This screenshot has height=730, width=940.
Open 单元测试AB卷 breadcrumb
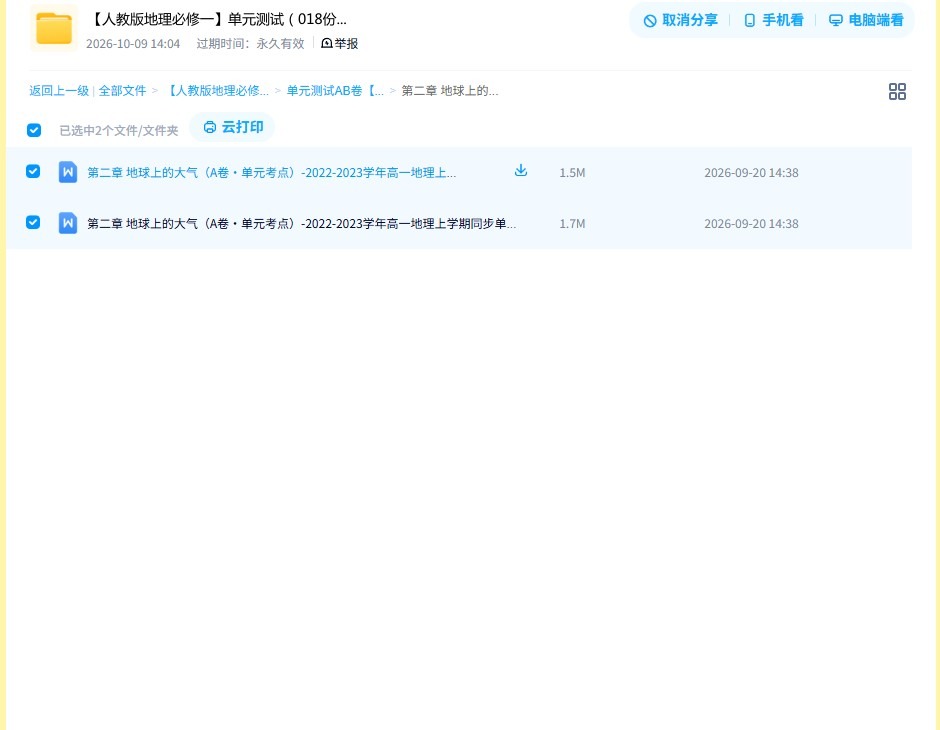pyautogui.click(x=335, y=91)
